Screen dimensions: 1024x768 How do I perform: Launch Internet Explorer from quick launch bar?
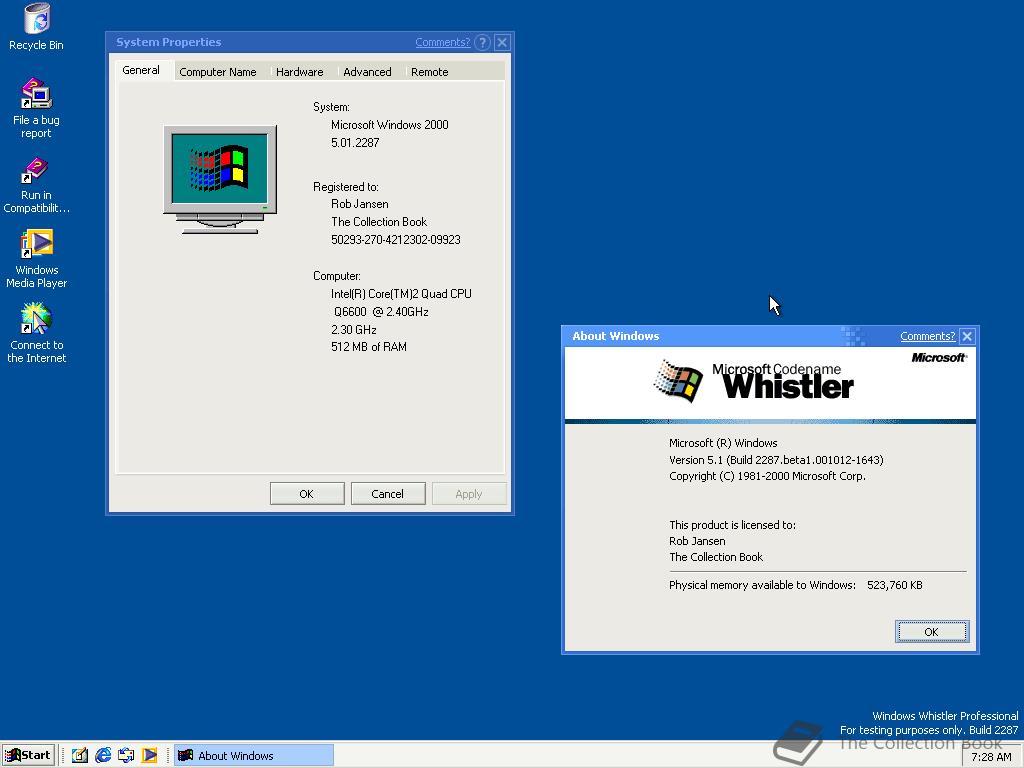pyautogui.click(x=103, y=755)
